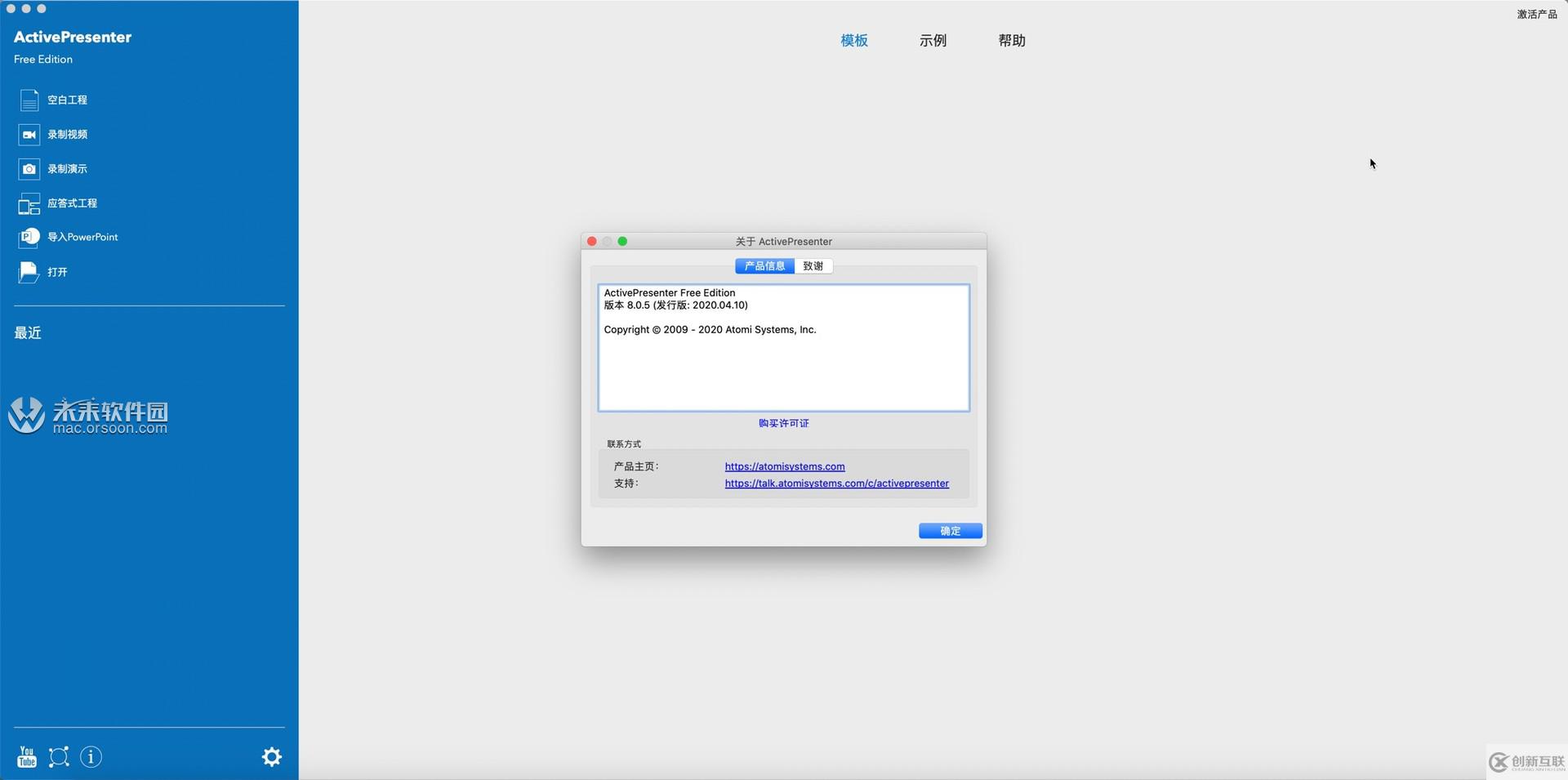Click the 录制视频 label text

point(67,135)
